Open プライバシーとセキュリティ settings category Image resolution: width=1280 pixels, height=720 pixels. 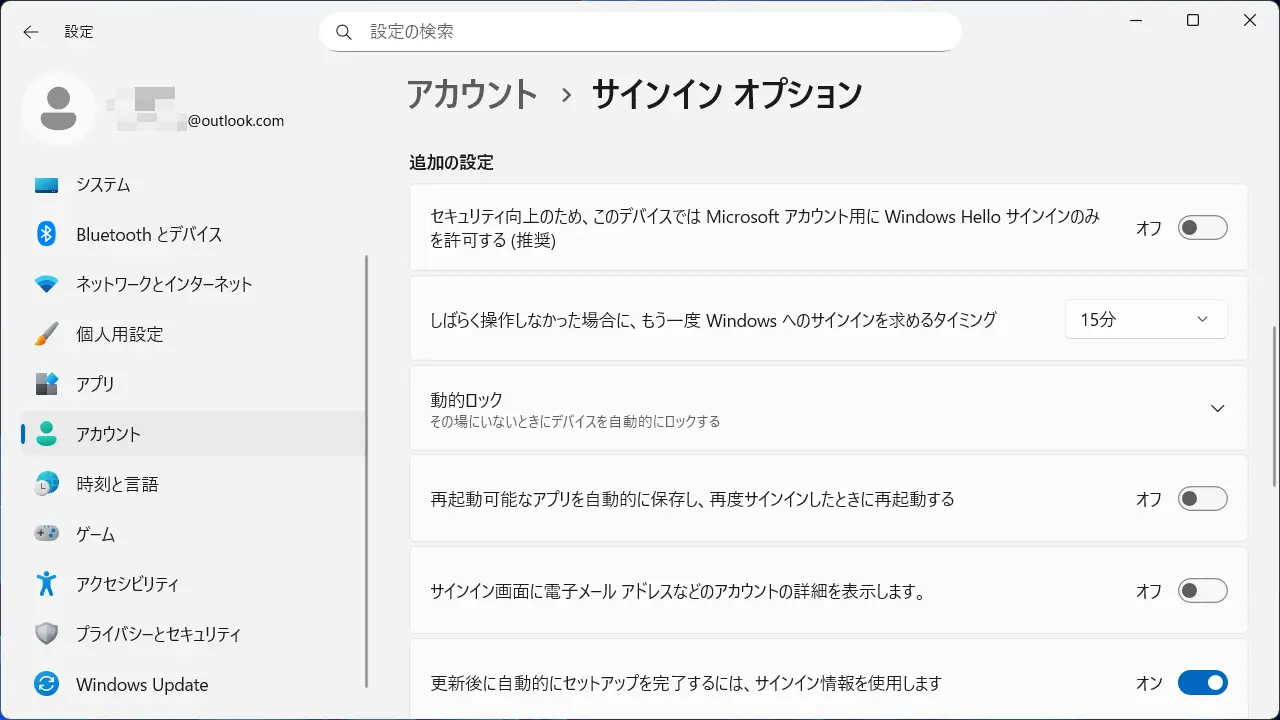pyautogui.click(x=158, y=634)
